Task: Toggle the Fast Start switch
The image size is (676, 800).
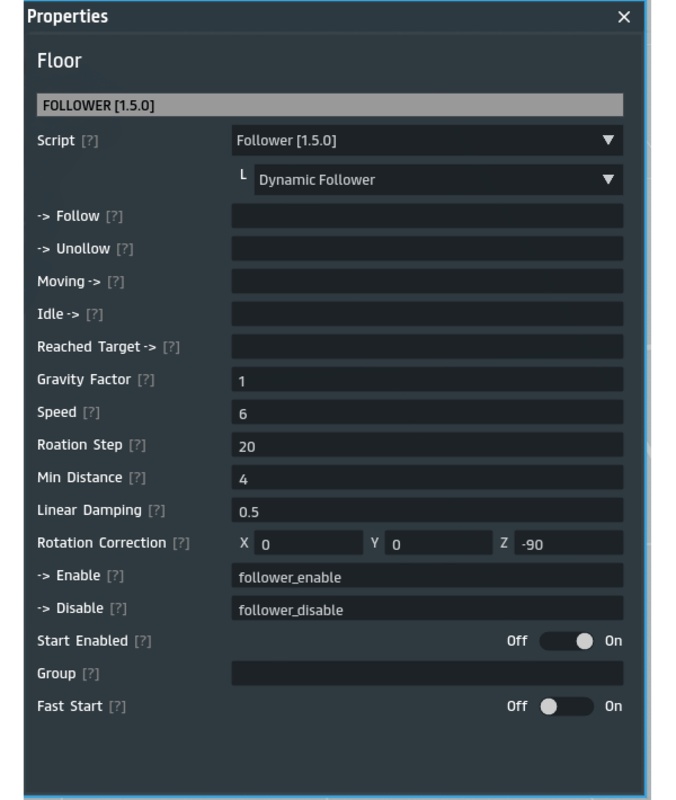Action: click(567, 706)
